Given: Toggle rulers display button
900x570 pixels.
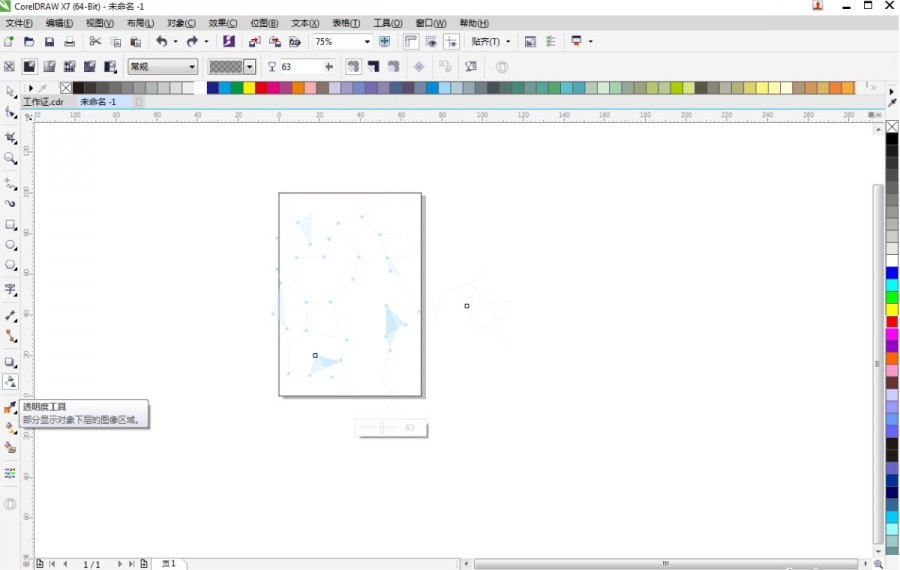Looking at the screenshot, I should [x=410, y=41].
